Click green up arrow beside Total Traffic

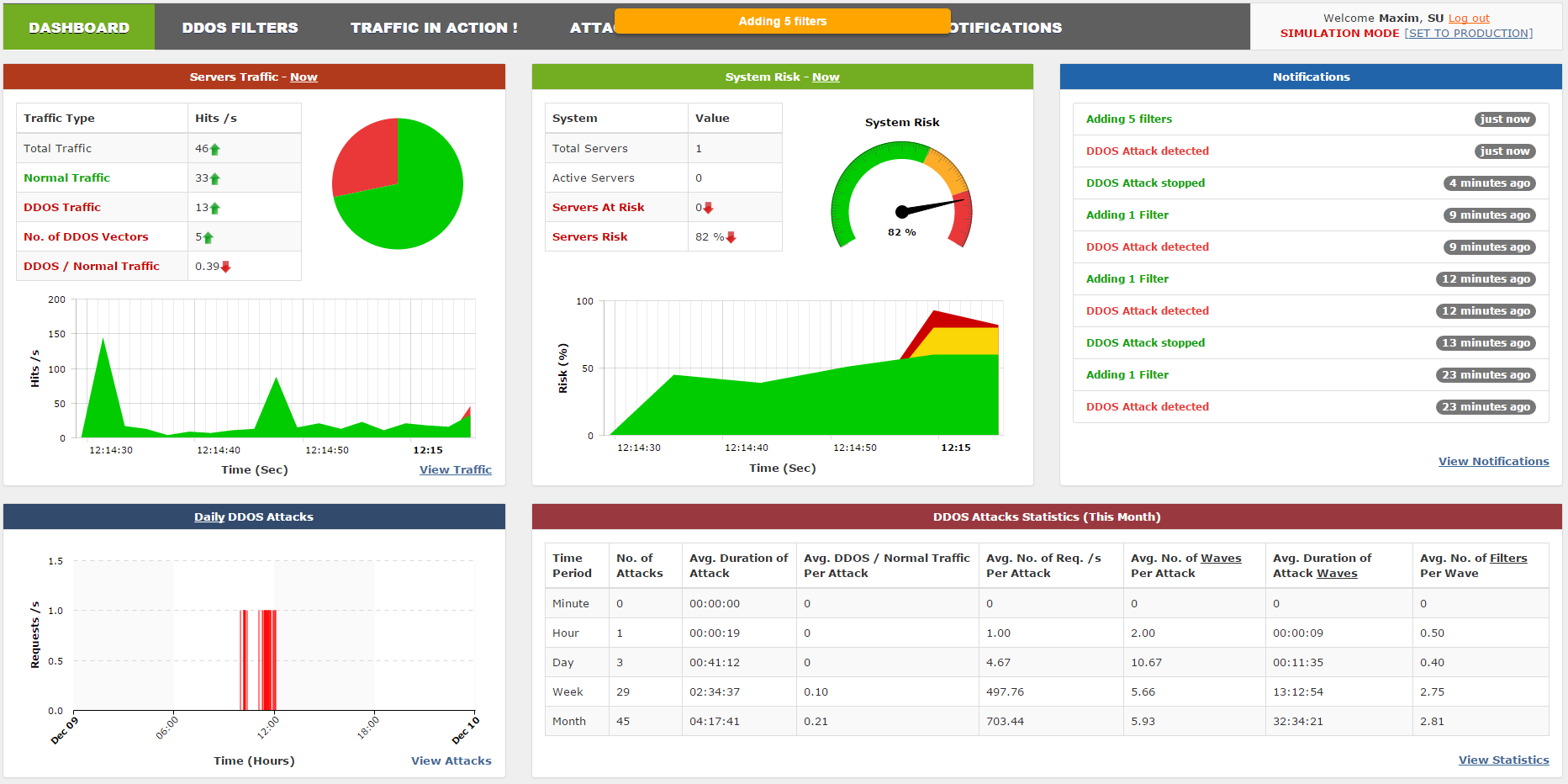pyautogui.click(x=215, y=150)
